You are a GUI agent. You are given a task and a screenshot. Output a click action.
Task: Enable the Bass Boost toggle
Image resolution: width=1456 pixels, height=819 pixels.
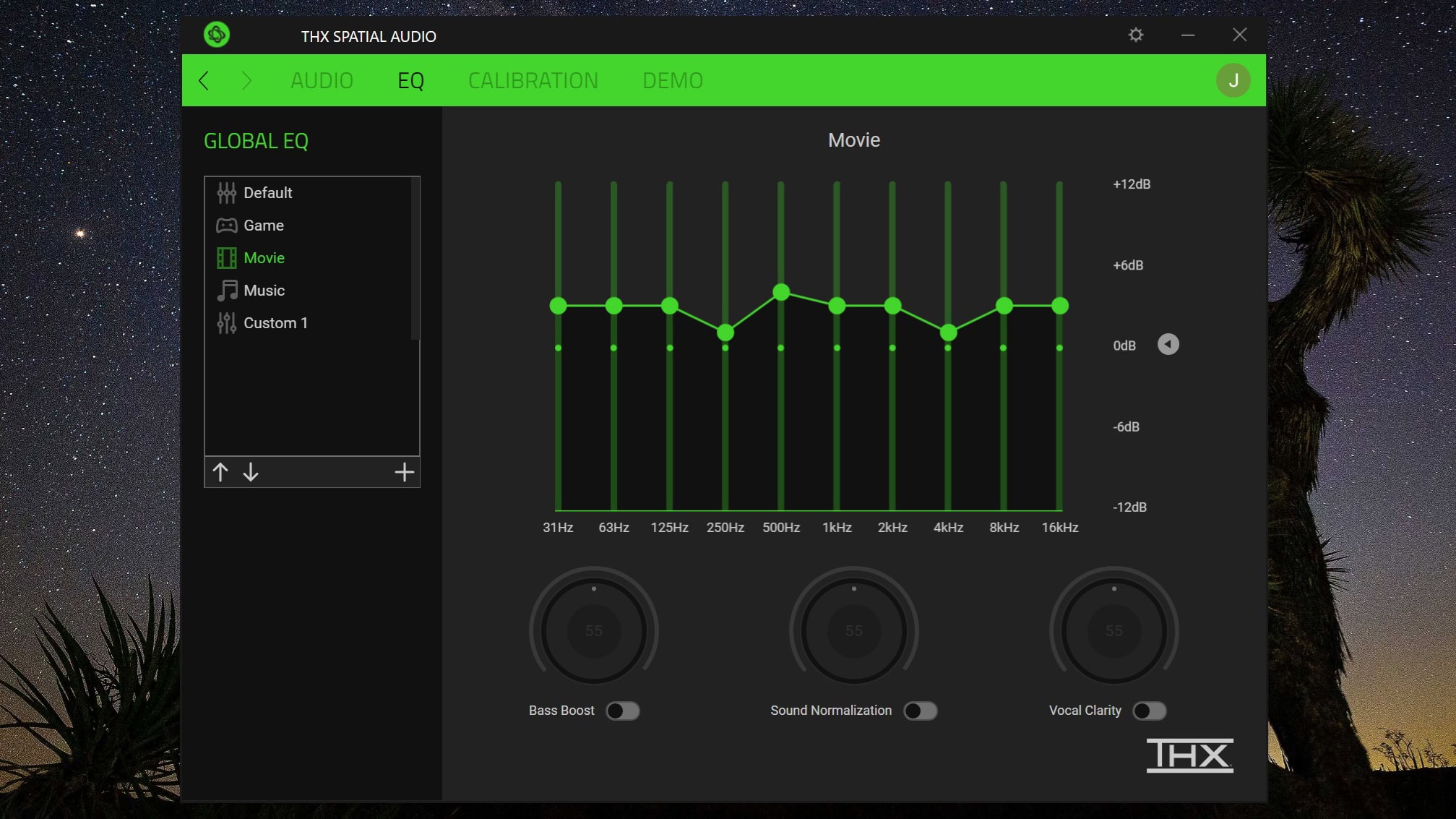(623, 711)
